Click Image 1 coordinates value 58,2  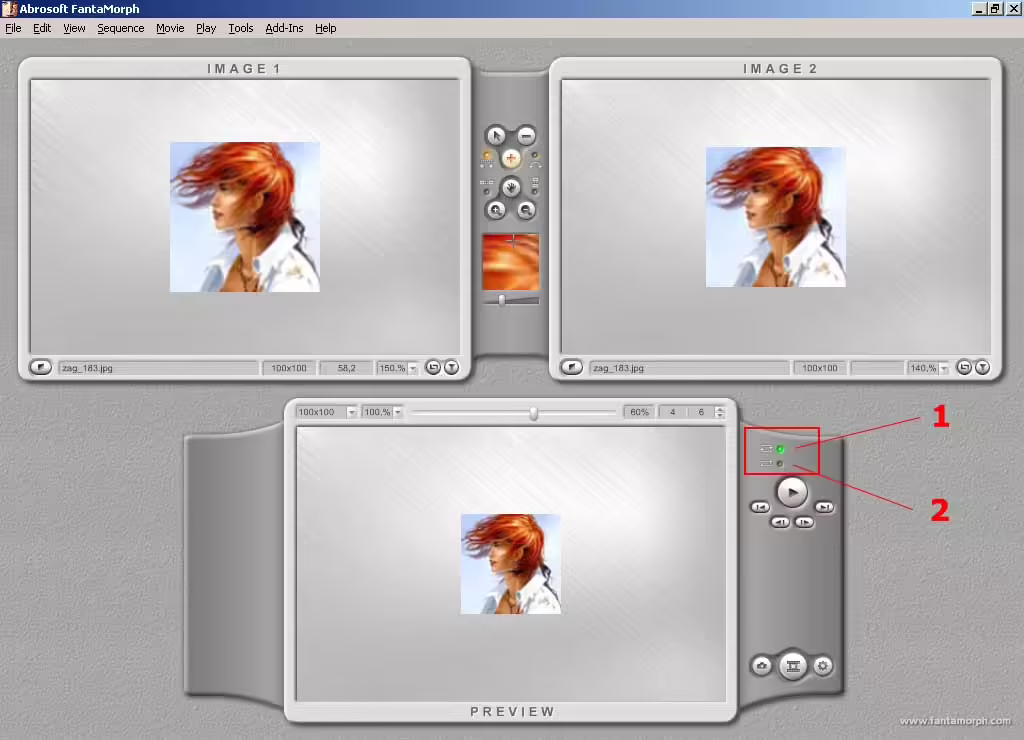[347, 368]
